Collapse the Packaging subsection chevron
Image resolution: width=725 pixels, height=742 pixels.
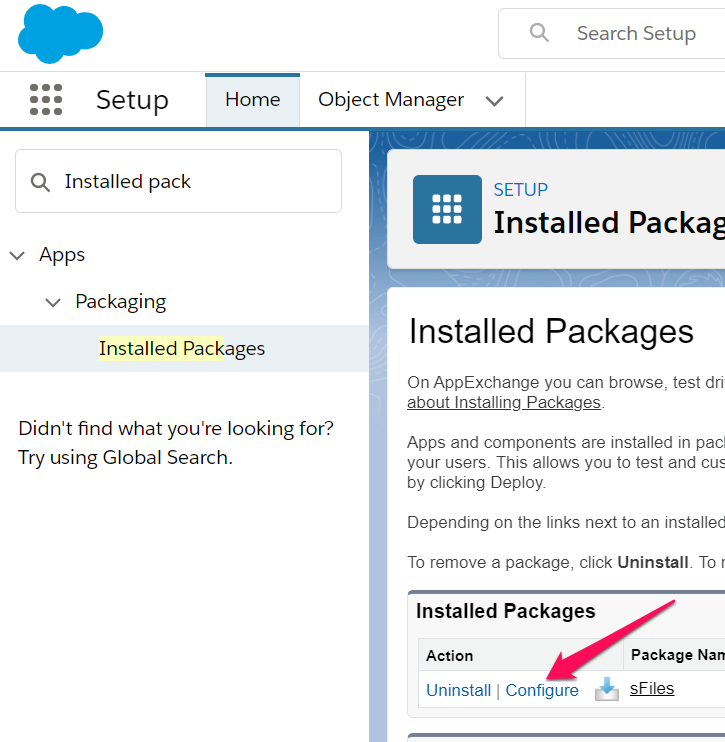click(53, 302)
